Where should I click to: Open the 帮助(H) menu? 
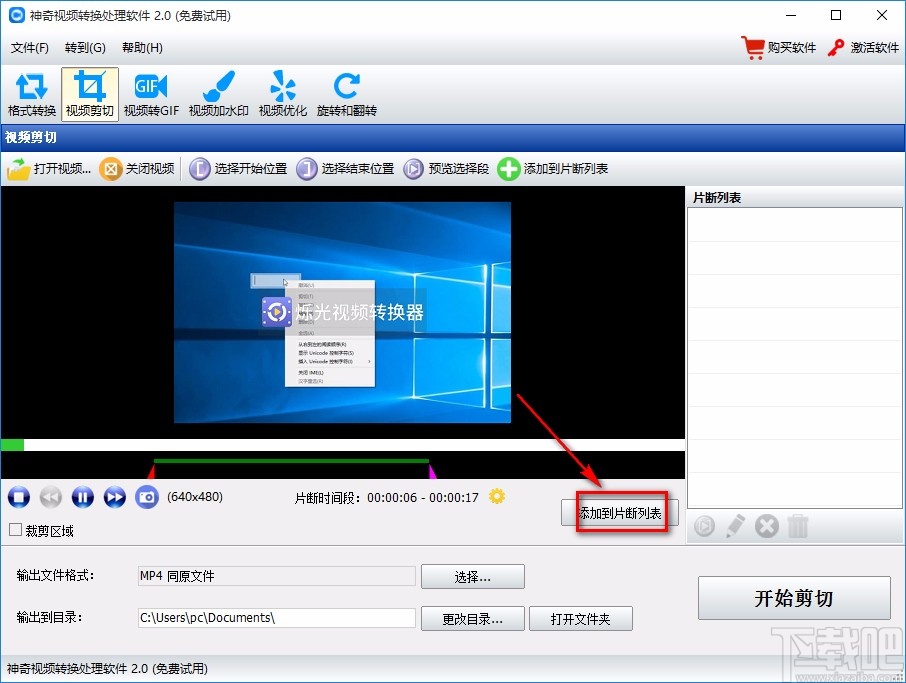tap(142, 47)
